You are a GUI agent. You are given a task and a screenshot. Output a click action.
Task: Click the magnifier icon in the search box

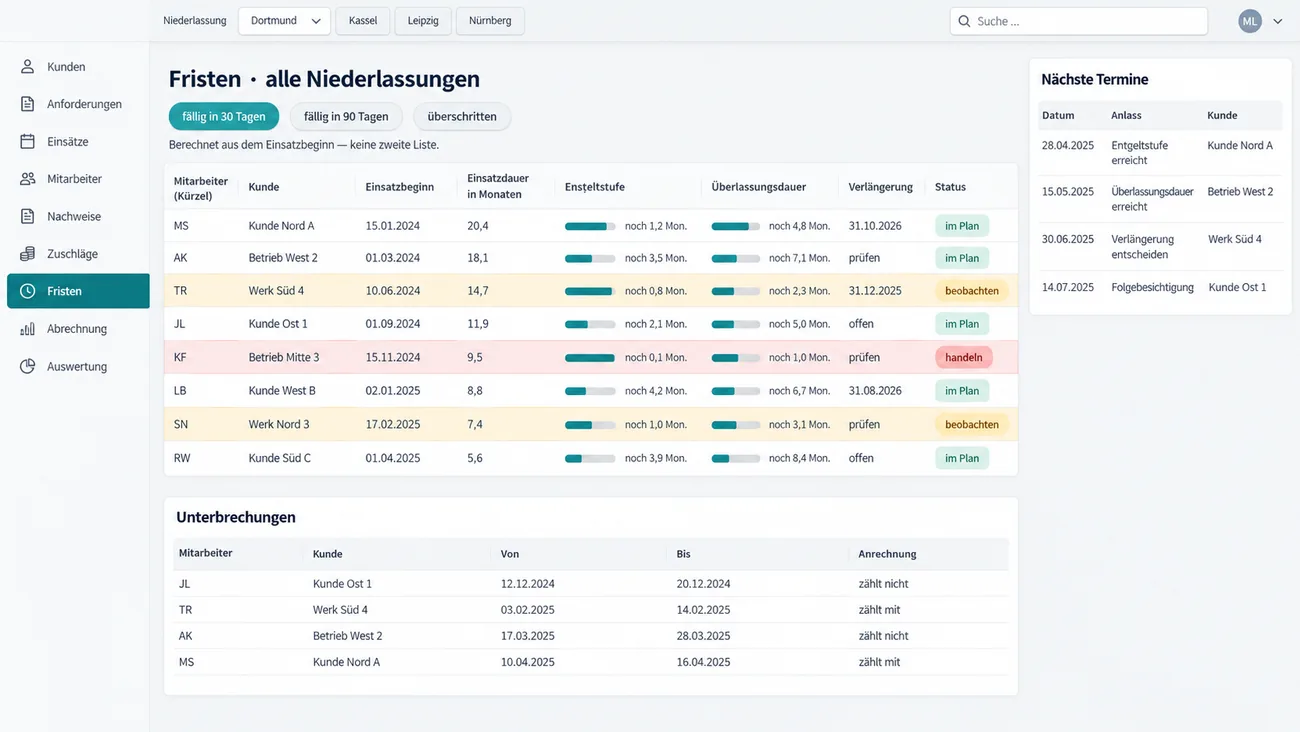[965, 21]
